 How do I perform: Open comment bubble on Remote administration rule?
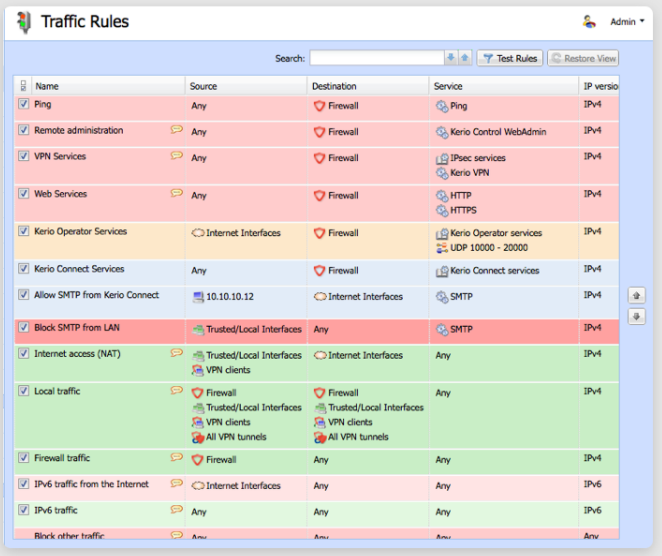coord(176,129)
